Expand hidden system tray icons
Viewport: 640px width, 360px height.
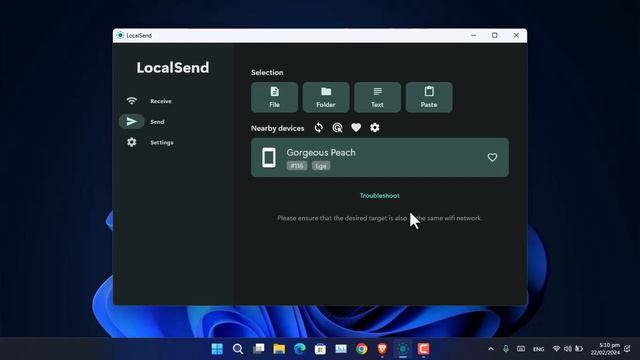point(491,349)
